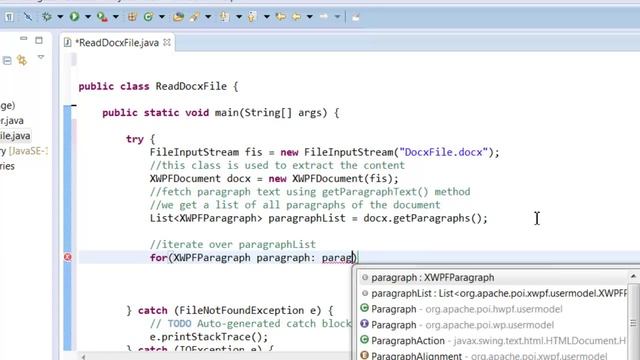
Task: Click the Previous Annotation icon
Action: [x=252, y=17]
